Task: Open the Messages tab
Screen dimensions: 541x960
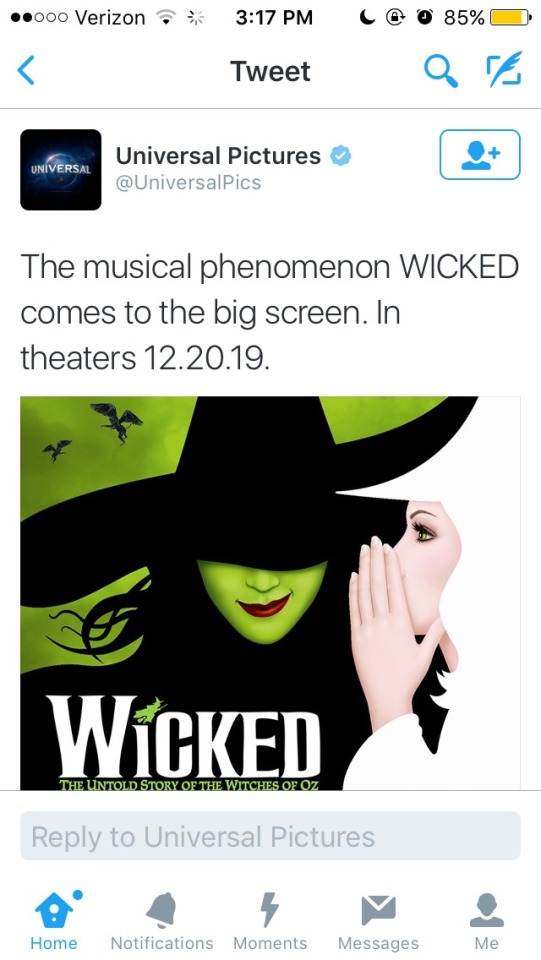Action: pyautogui.click(x=378, y=920)
